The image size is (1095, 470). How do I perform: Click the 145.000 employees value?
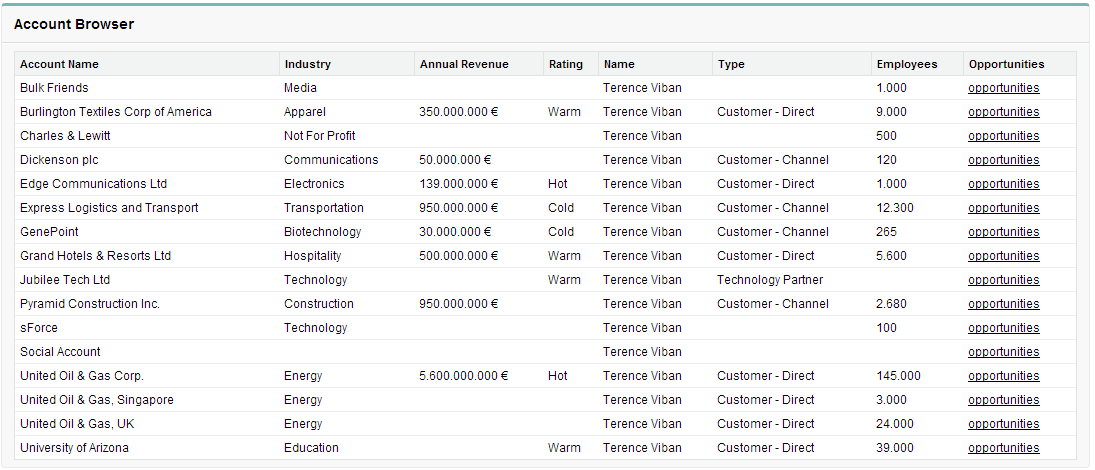(899, 376)
